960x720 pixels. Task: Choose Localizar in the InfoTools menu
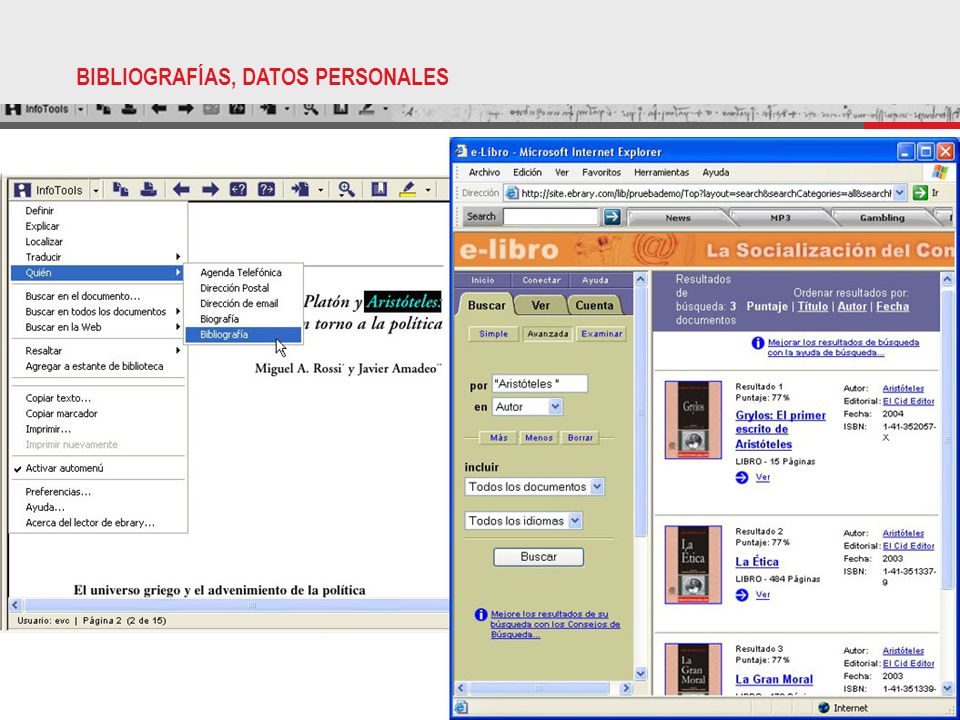pos(44,241)
